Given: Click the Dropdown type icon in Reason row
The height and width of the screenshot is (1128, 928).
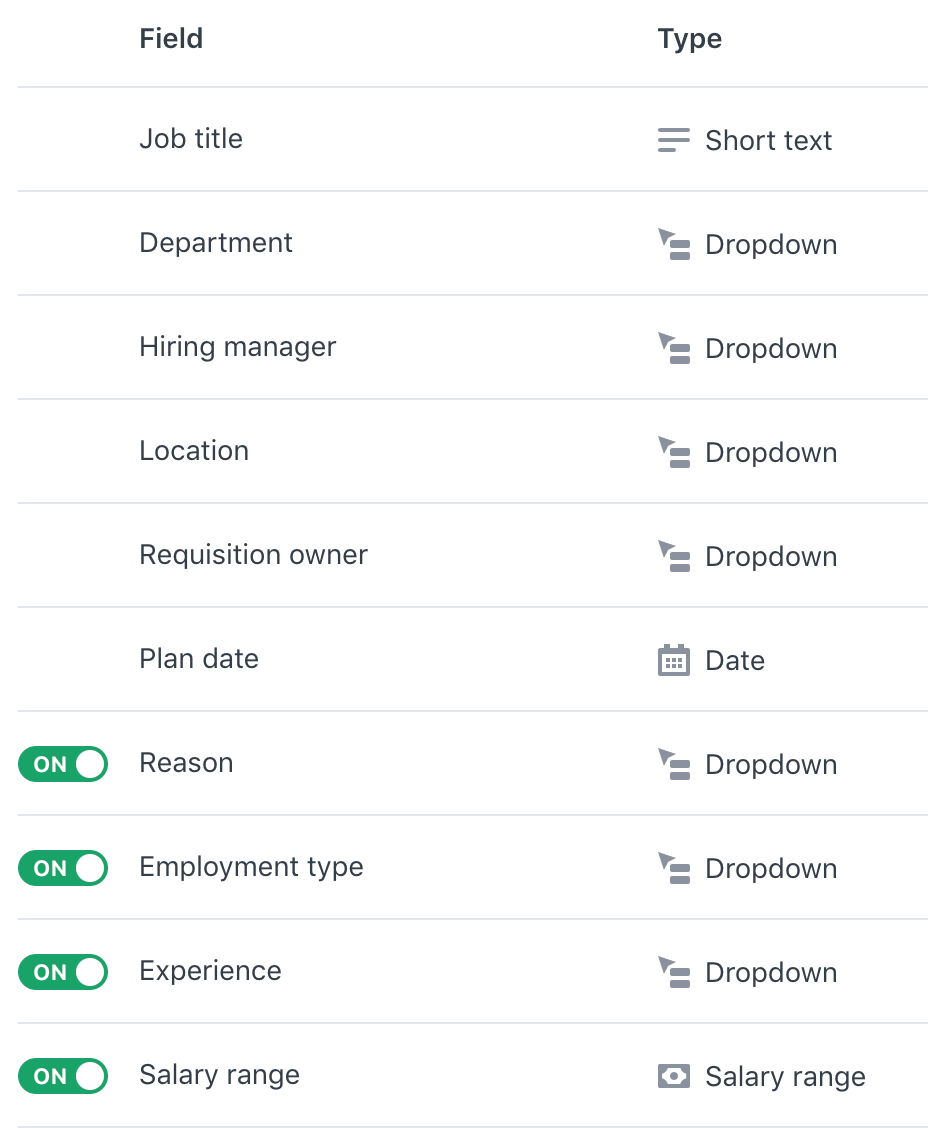Looking at the screenshot, I should tap(674, 765).
